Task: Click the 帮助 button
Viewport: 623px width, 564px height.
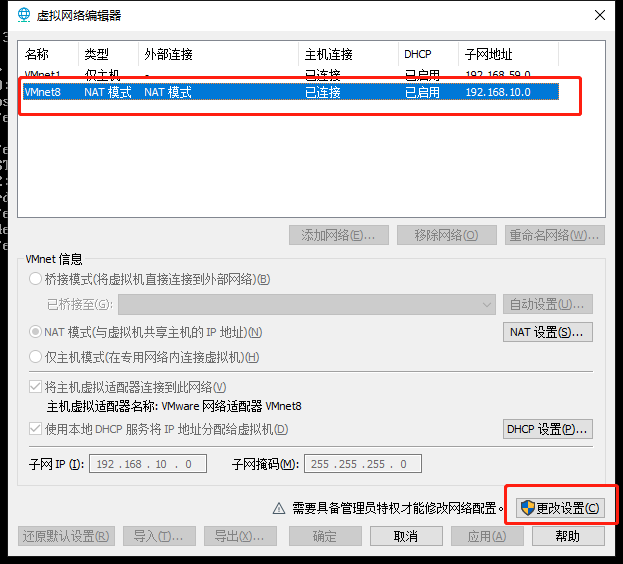Action: click(569, 536)
